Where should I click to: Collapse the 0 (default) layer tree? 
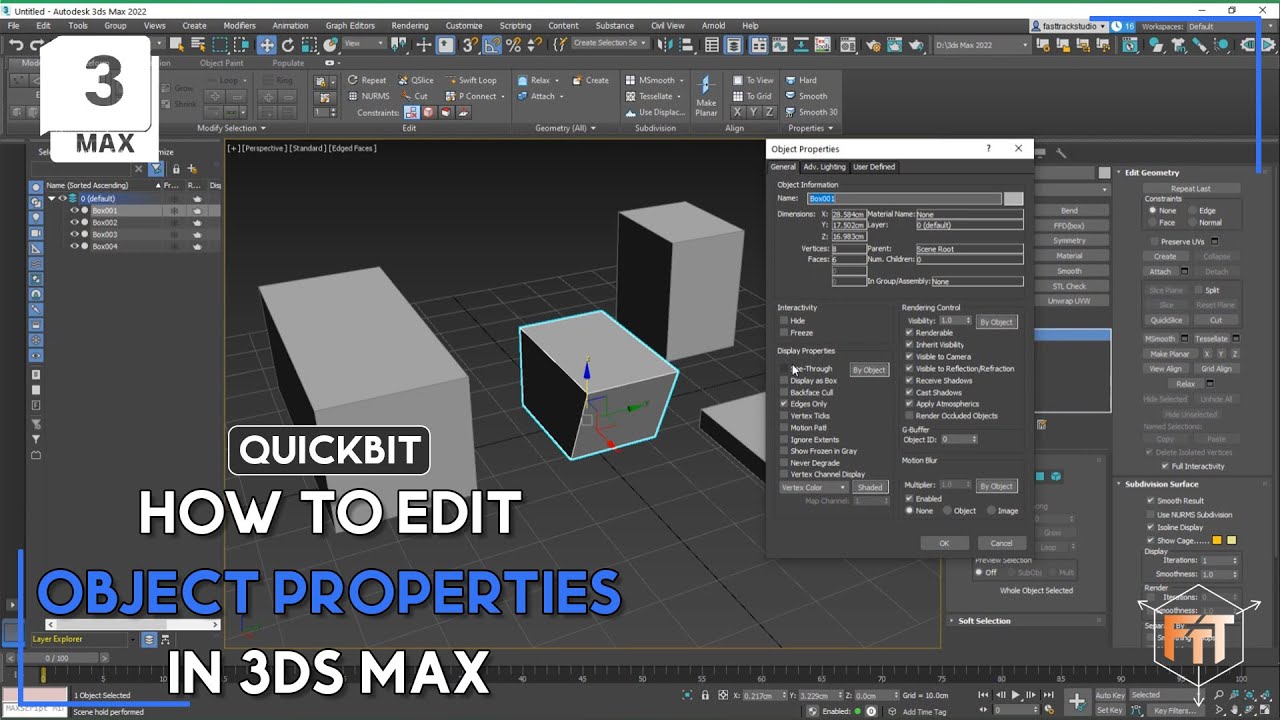click(51, 199)
